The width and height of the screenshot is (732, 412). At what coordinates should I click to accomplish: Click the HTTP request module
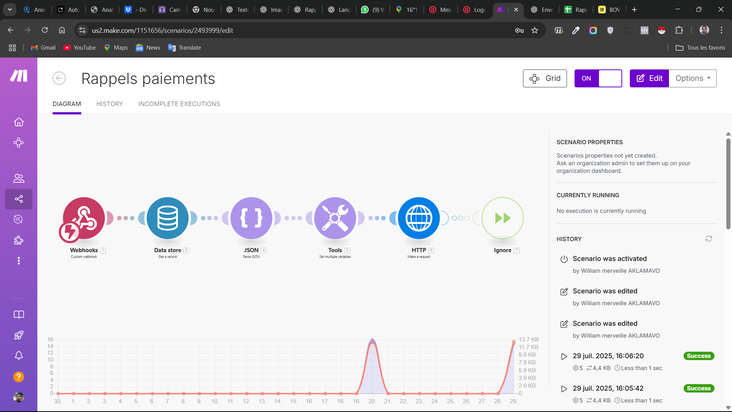click(x=419, y=217)
